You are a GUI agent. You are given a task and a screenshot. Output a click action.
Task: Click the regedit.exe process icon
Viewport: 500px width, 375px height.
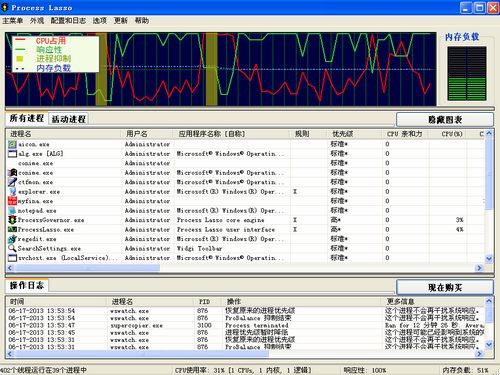12,239
